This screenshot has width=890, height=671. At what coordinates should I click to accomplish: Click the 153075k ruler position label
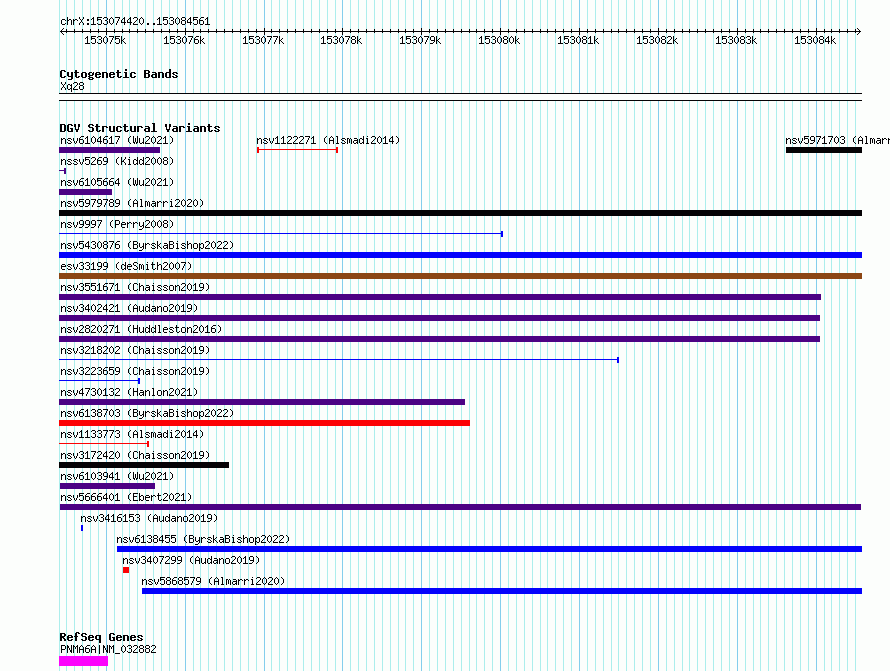pos(105,40)
